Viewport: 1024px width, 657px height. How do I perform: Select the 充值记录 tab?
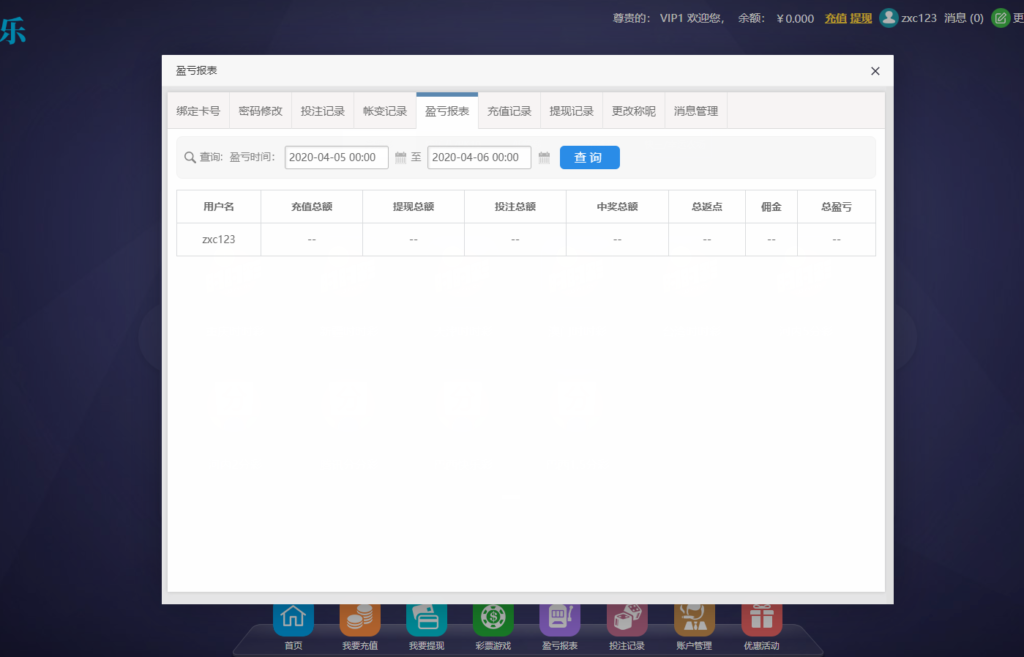(509, 111)
